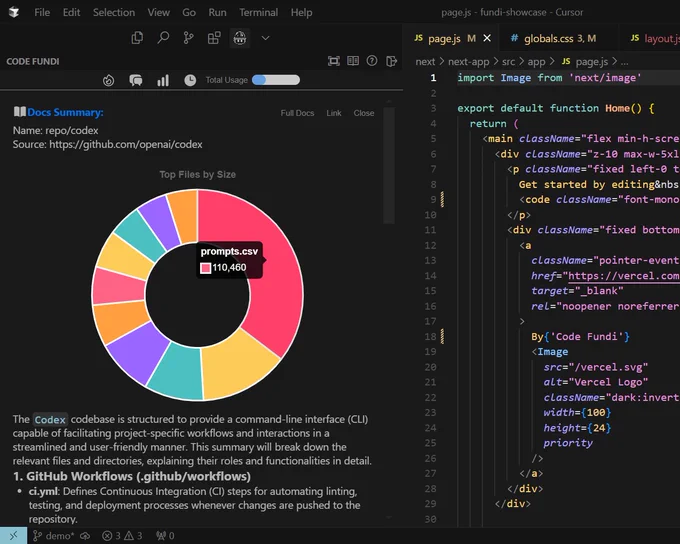Viewport: 680px width, 544px height.
Task: Open the Help menu
Action: (301, 13)
